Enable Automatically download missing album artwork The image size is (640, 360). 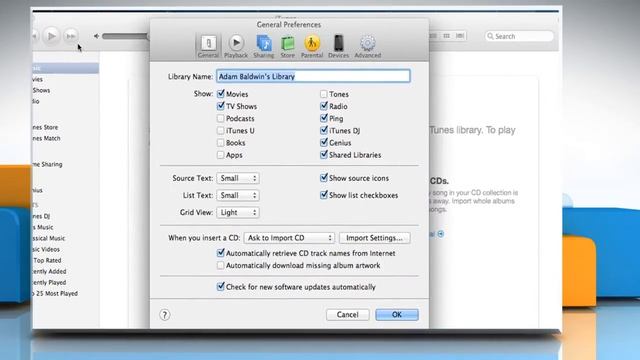click(x=221, y=265)
